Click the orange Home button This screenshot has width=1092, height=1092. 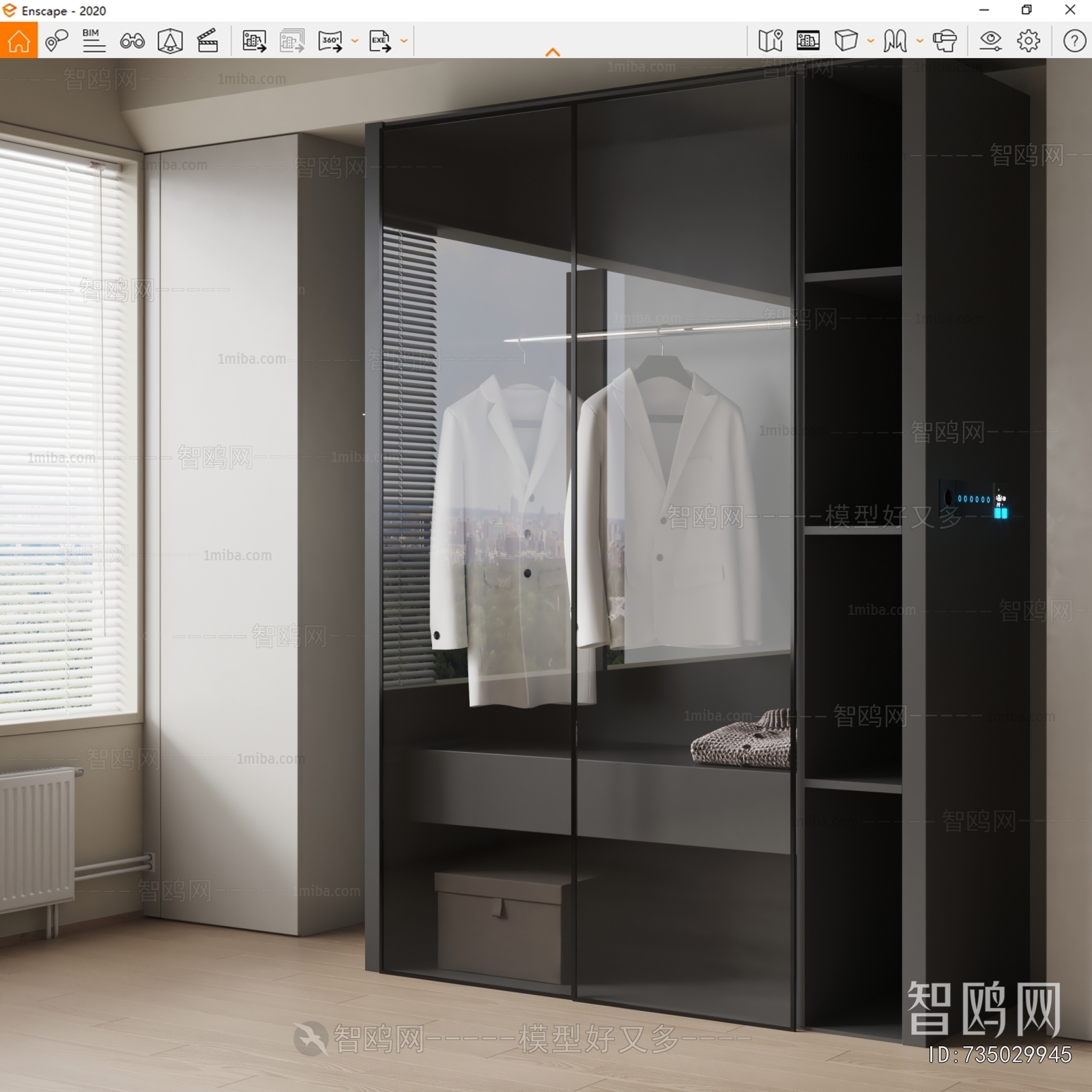click(19, 40)
